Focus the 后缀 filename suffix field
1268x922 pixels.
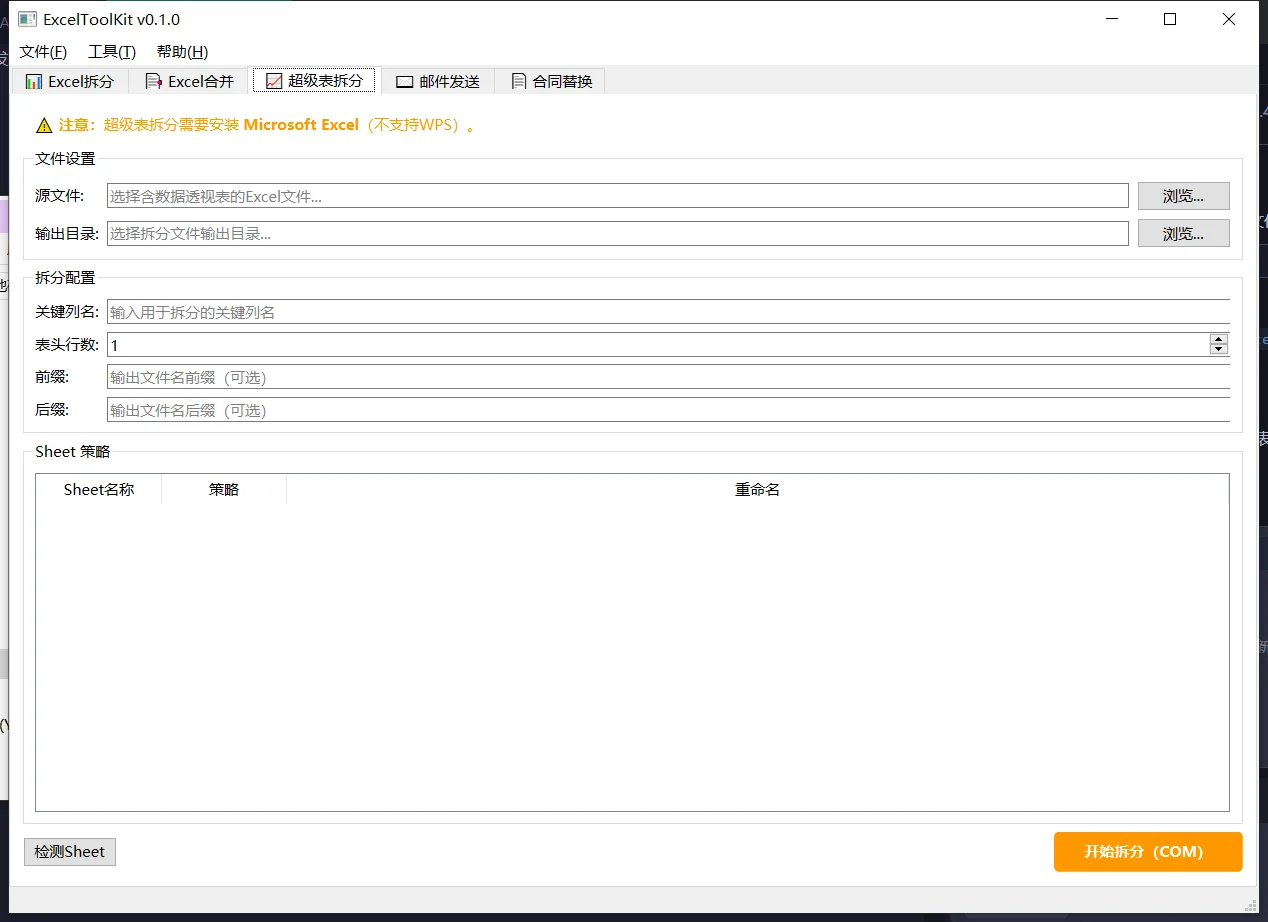(668, 410)
